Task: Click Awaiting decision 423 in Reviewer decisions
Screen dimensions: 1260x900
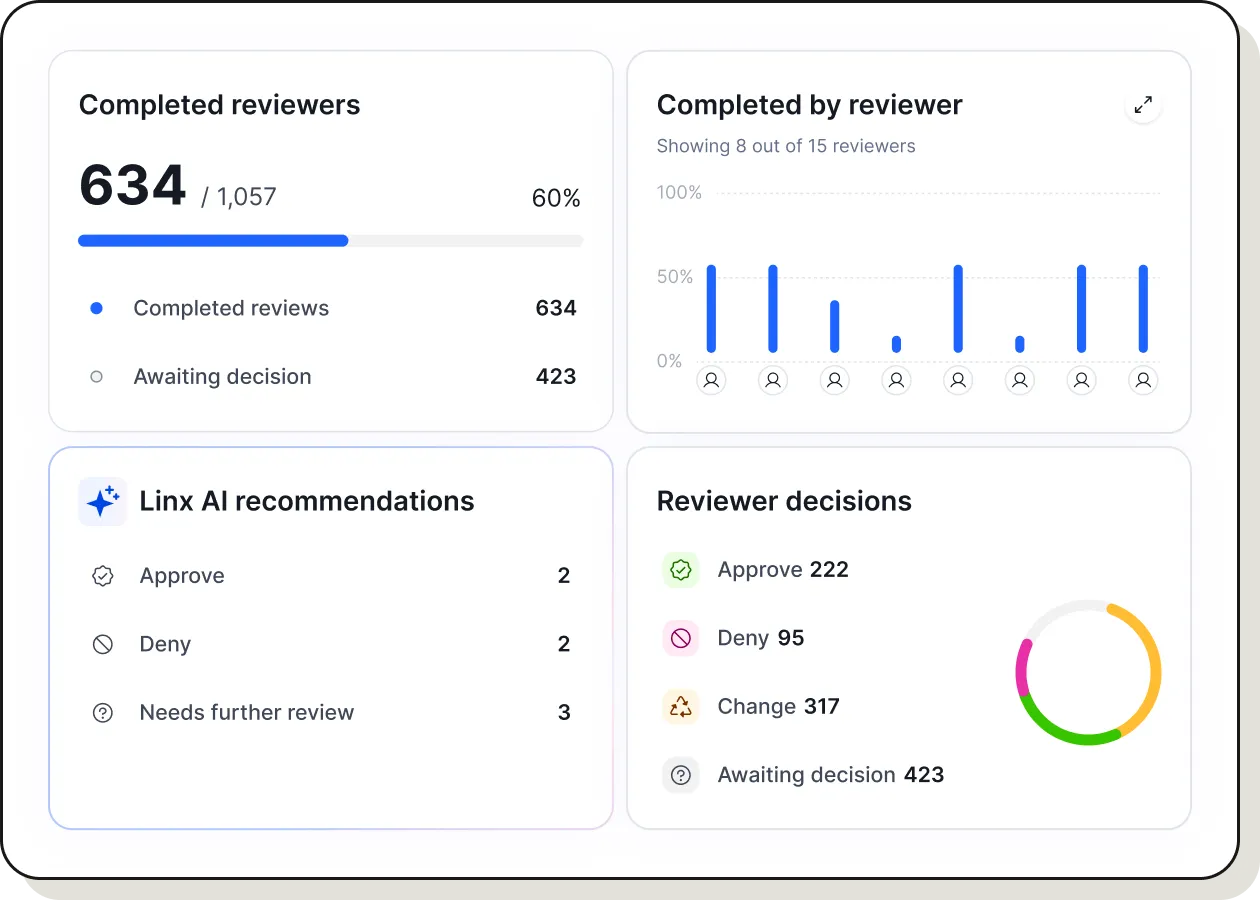Action: [x=831, y=775]
